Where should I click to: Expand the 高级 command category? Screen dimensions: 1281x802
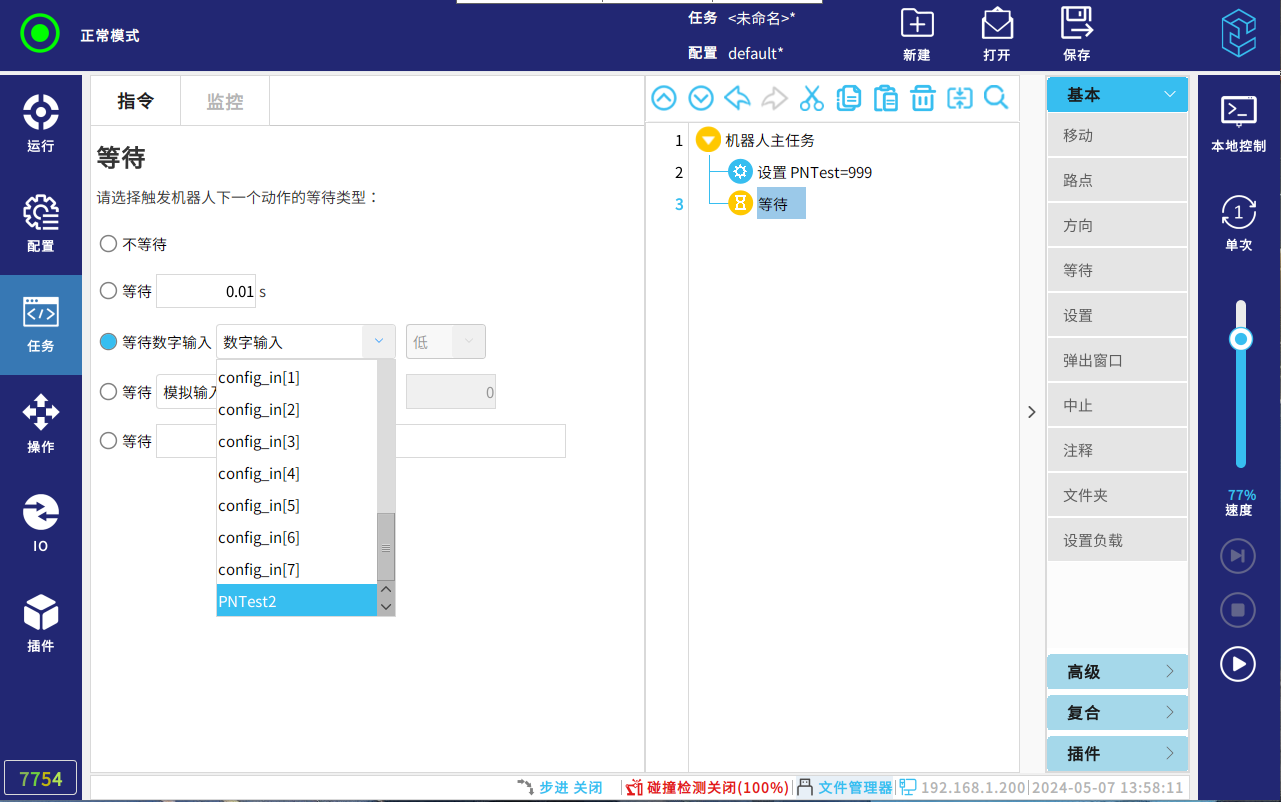(1117, 672)
